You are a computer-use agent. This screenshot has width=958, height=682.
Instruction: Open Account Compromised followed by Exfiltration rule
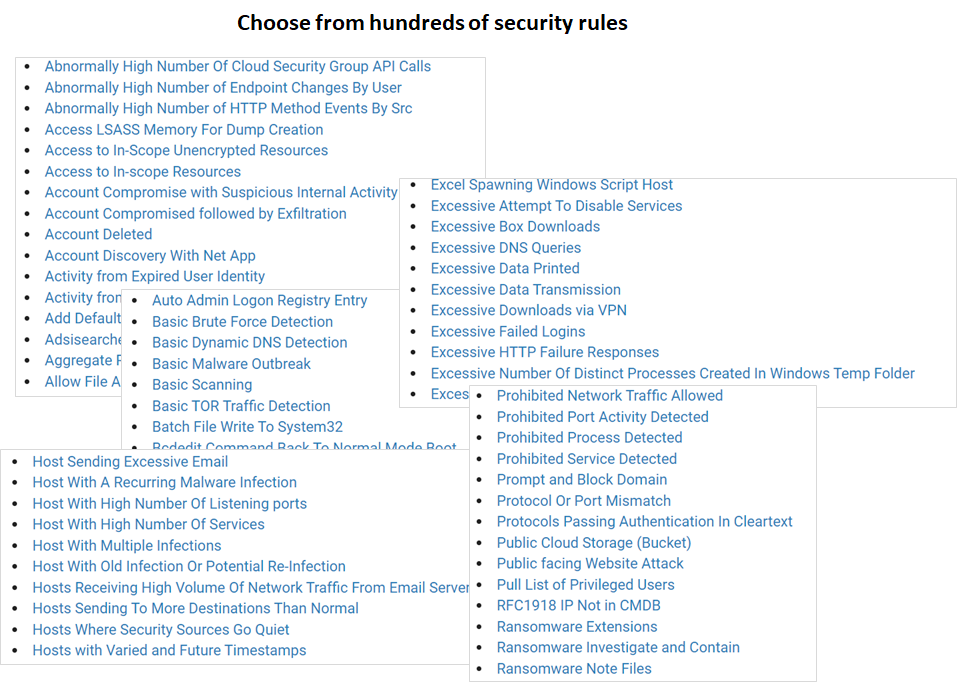pyautogui.click(x=195, y=214)
